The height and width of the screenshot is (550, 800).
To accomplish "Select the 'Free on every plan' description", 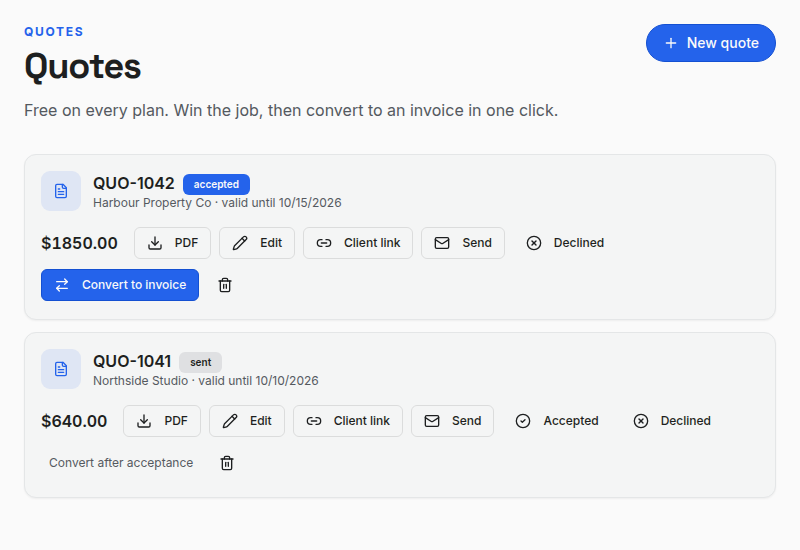I will (x=291, y=110).
